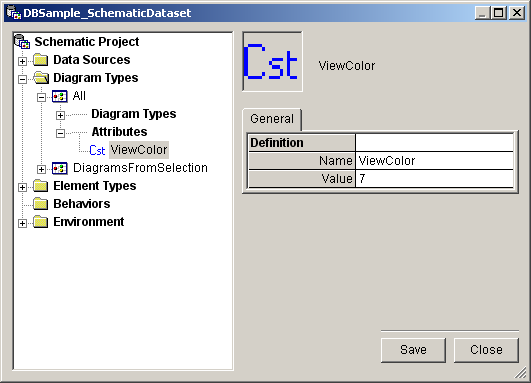Viewport: 531px width, 383px height.
Task: Select the Attributes tree label
Action: click(x=119, y=132)
